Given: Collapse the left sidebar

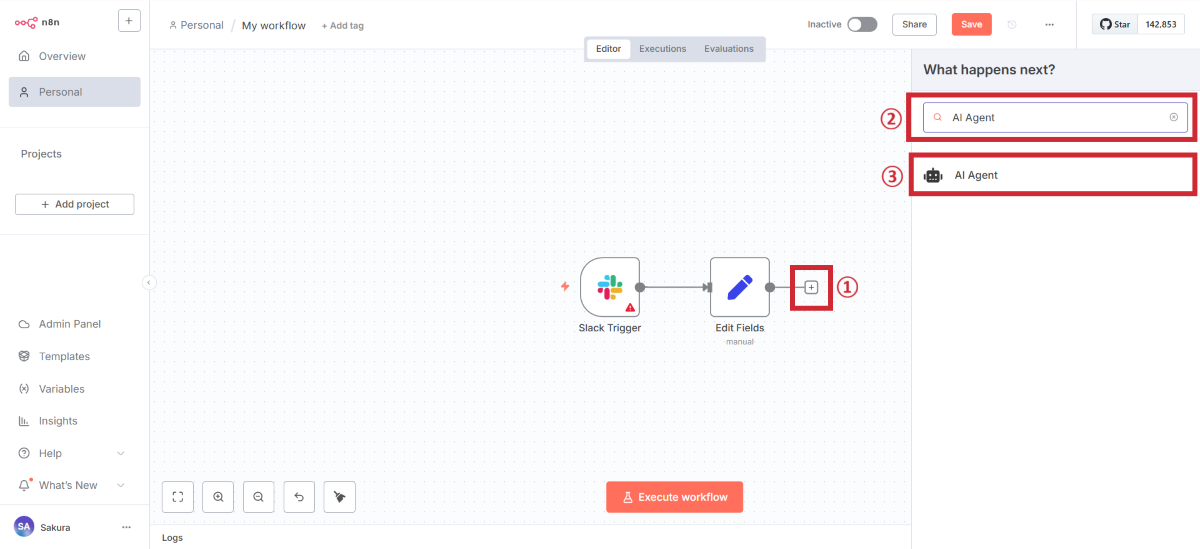Looking at the screenshot, I should click(x=149, y=283).
